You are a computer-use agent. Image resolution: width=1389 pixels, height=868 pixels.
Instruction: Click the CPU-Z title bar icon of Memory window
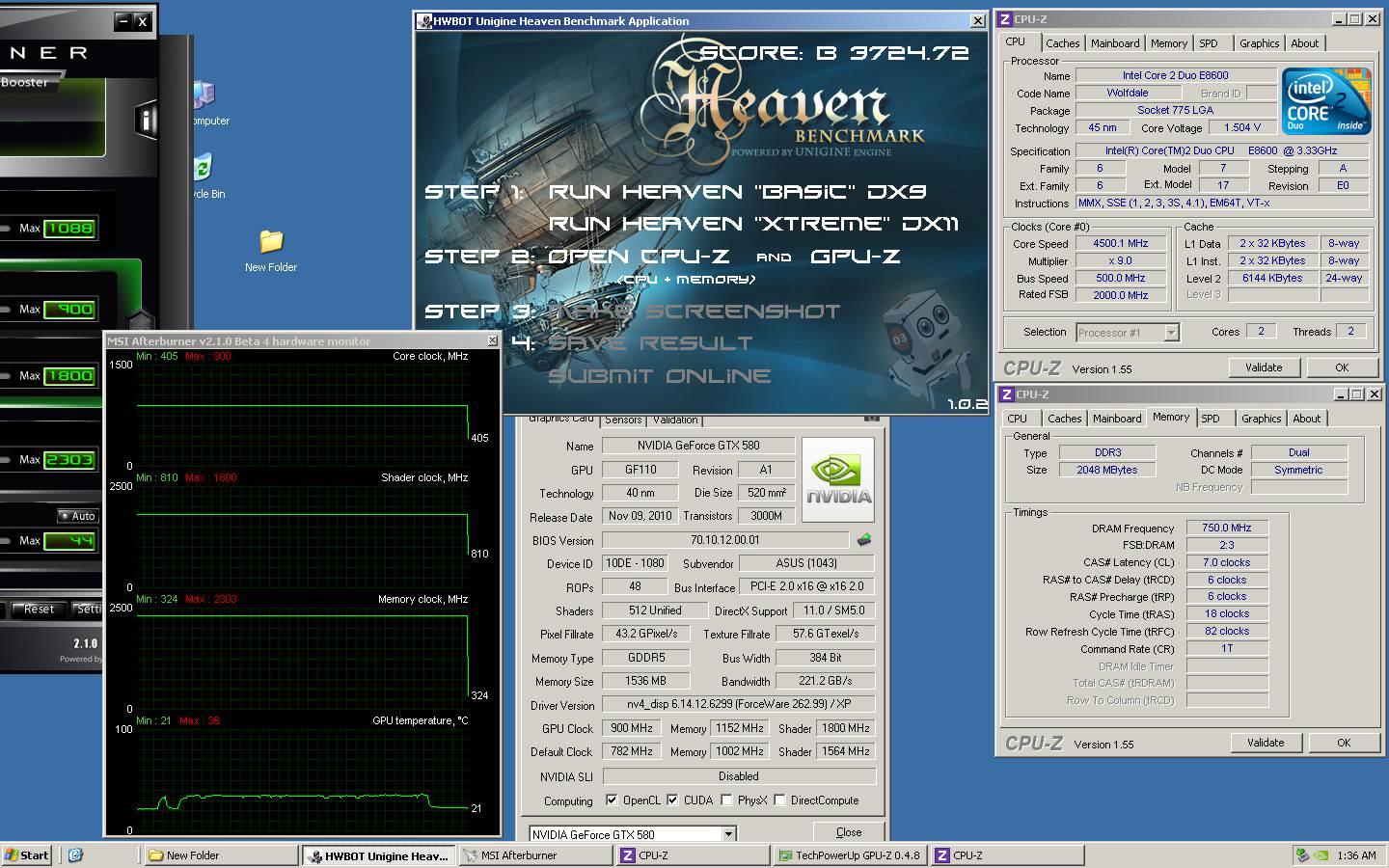(1006, 394)
